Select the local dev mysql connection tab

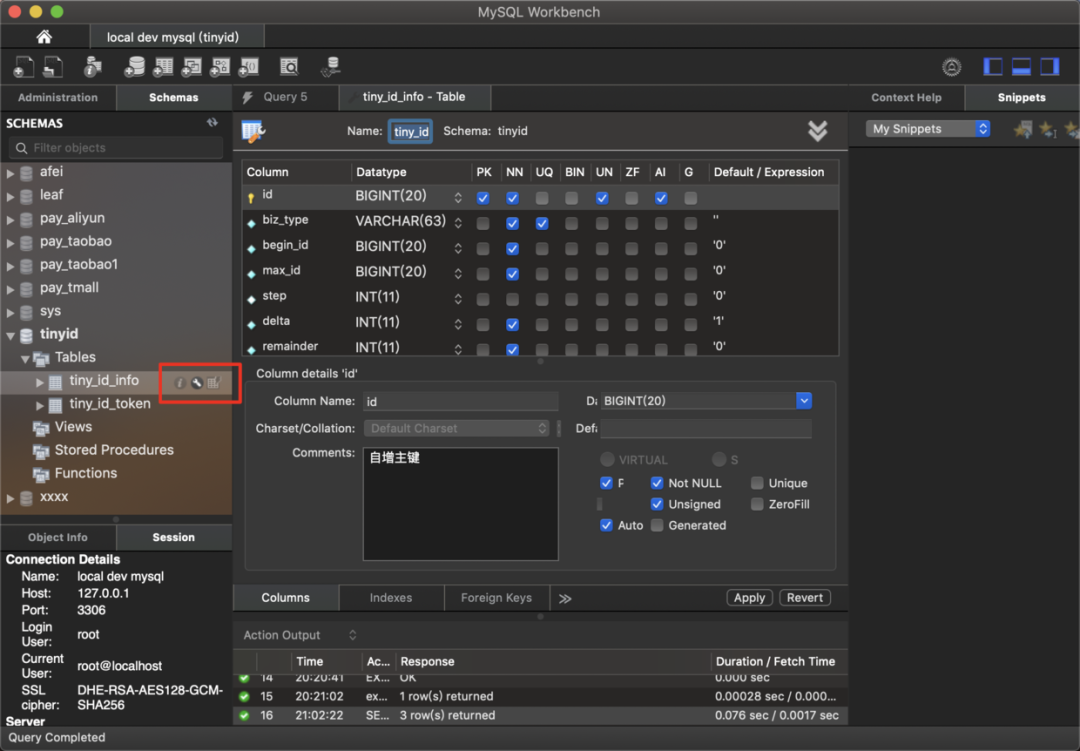tap(176, 37)
